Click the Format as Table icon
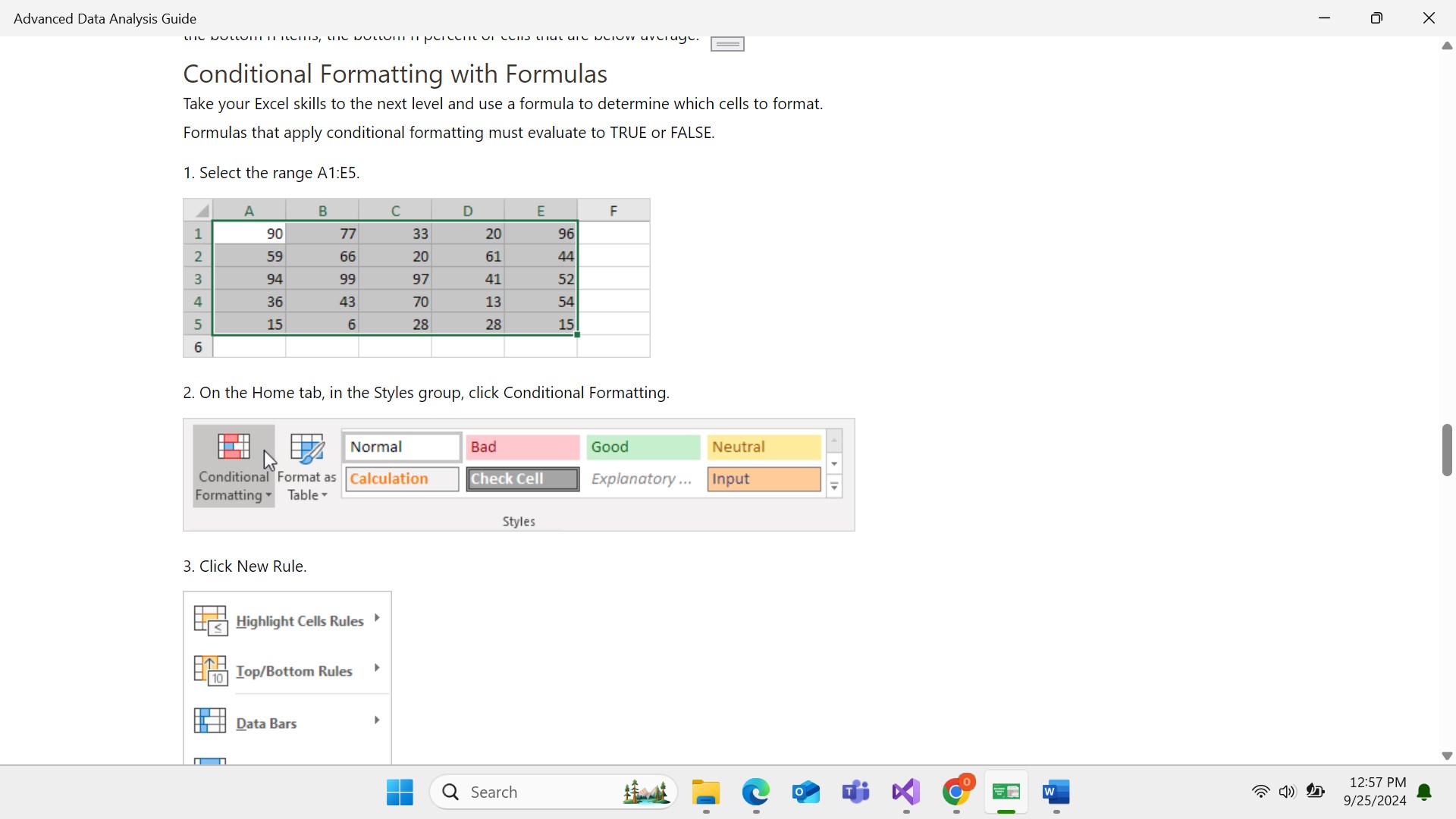This screenshot has height=819, width=1456. 306,449
